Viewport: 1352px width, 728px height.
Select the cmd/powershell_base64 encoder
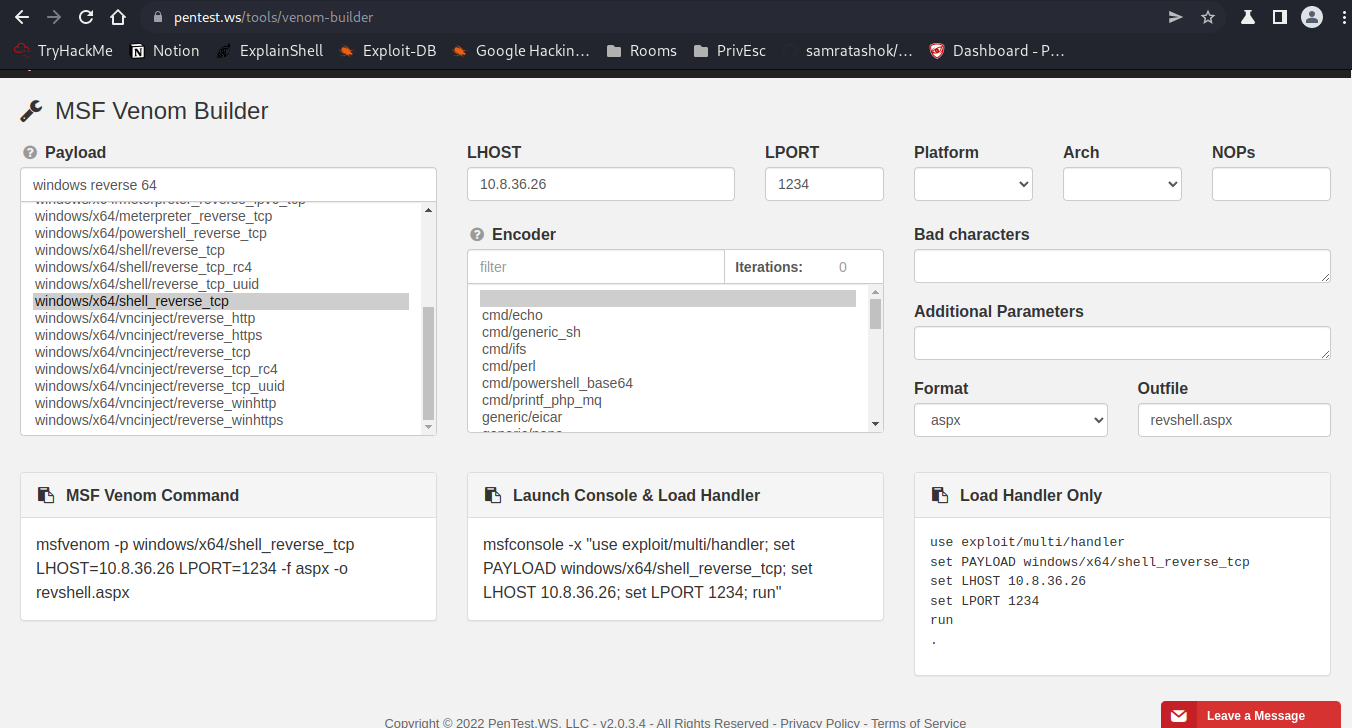[x=668, y=383]
